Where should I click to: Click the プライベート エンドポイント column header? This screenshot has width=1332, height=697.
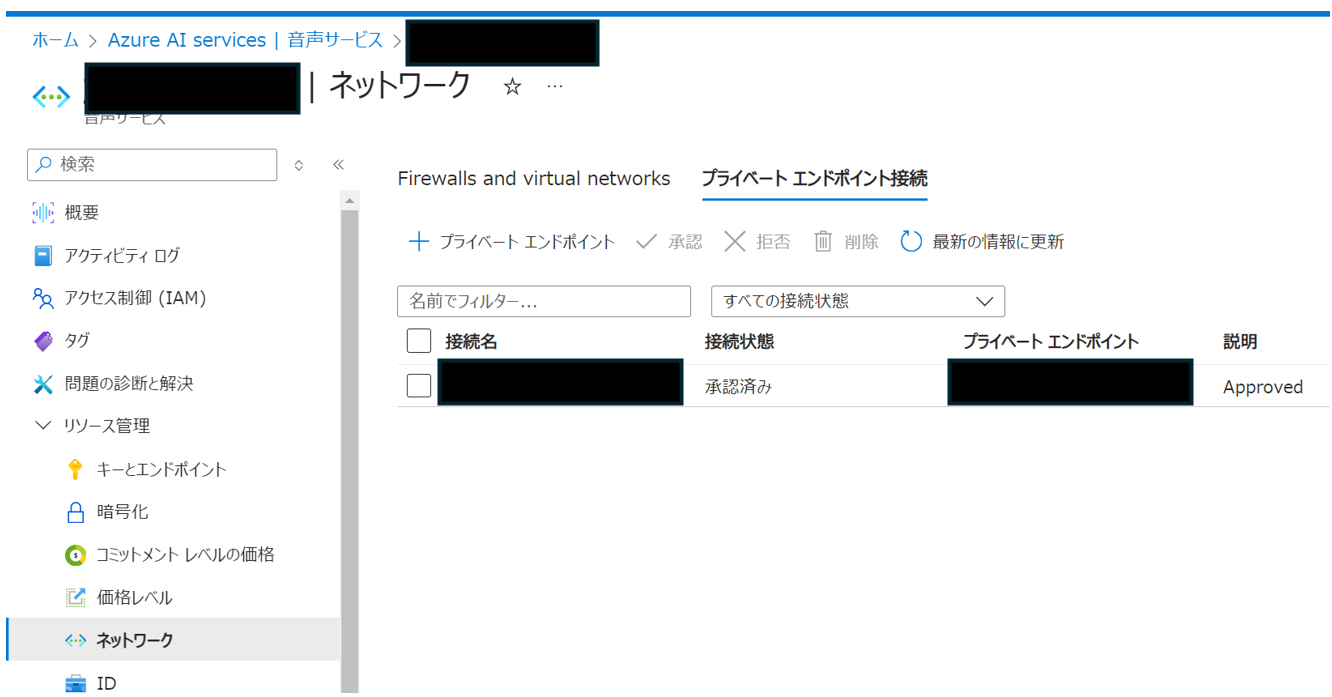[1051, 342]
